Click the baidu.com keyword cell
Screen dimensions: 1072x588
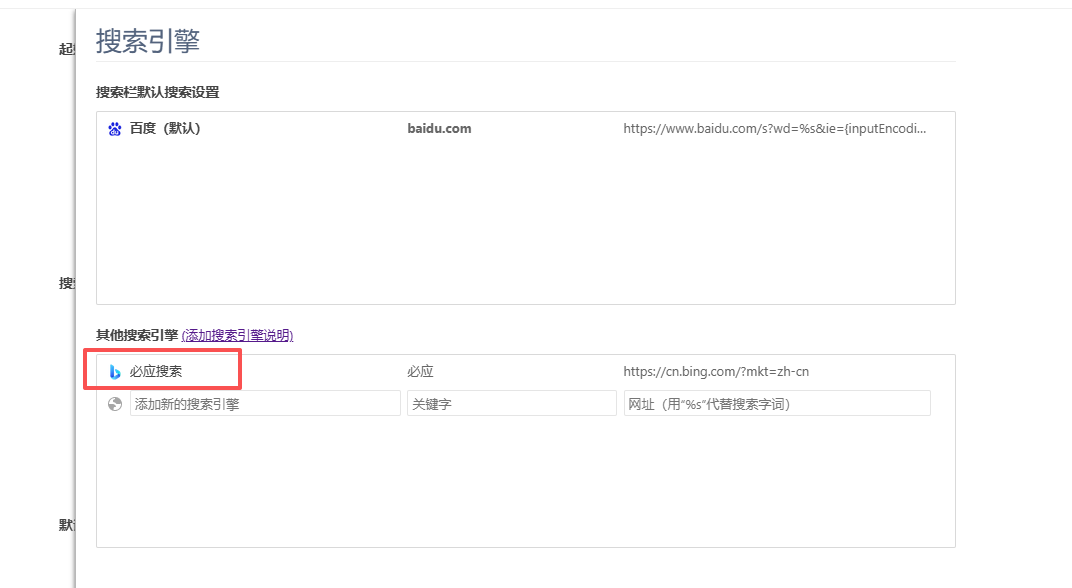(439, 129)
